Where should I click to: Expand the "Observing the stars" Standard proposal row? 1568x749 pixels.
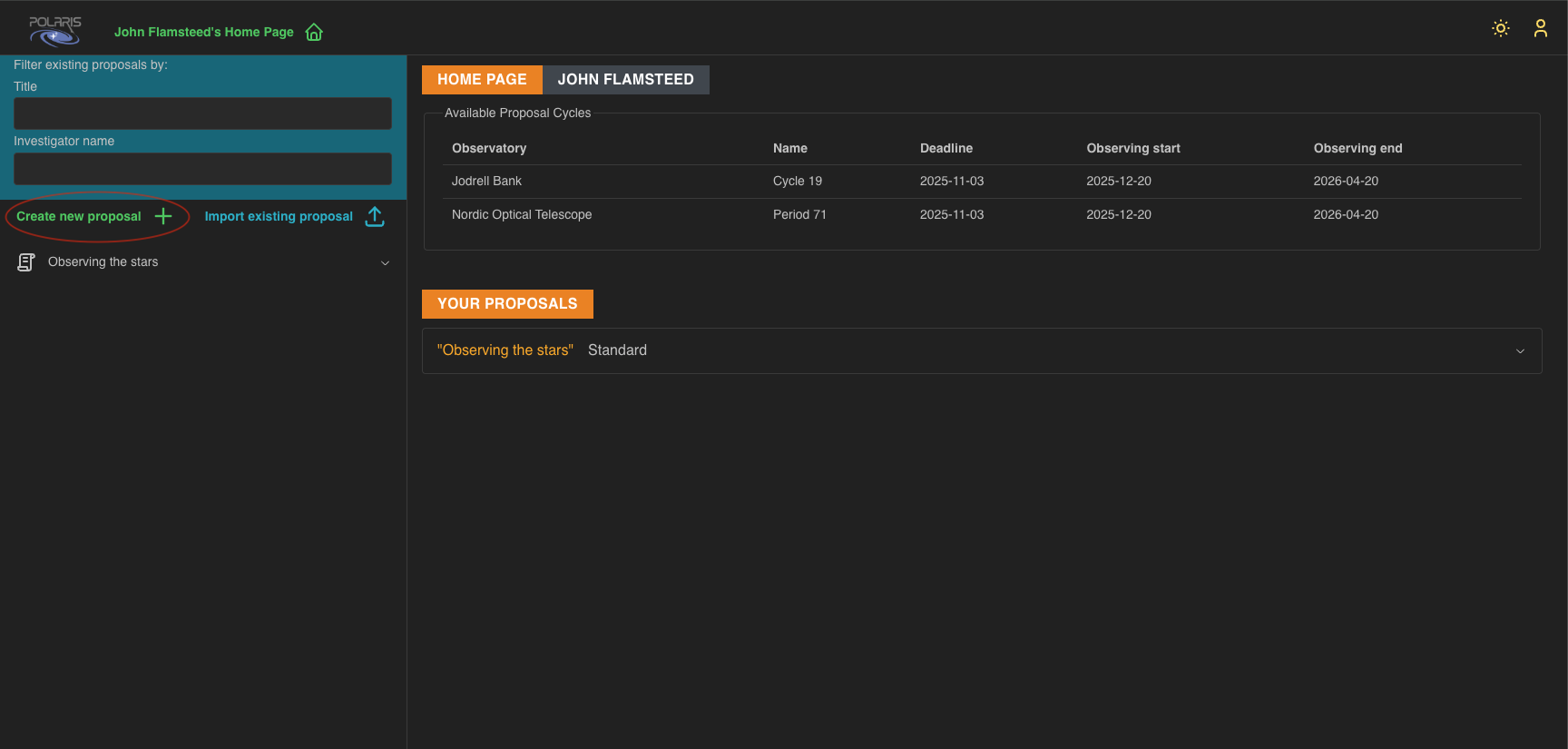pyautogui.click(x=1520, y=351)
